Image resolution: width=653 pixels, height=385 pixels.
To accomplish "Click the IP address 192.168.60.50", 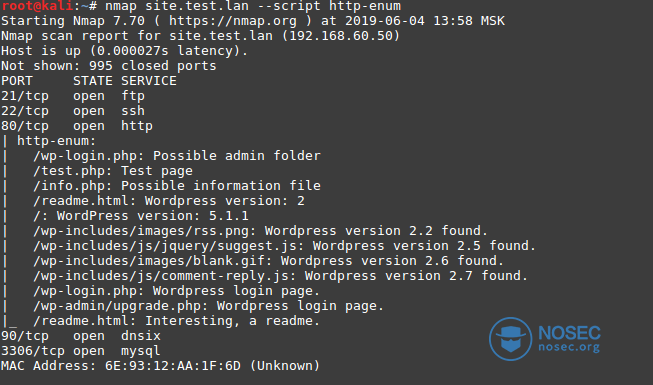I will pos(341,36).
